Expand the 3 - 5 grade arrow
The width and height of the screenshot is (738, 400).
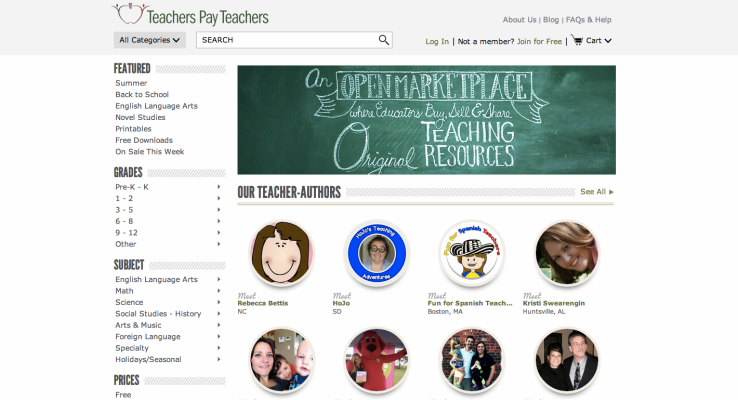coord(219,210)
